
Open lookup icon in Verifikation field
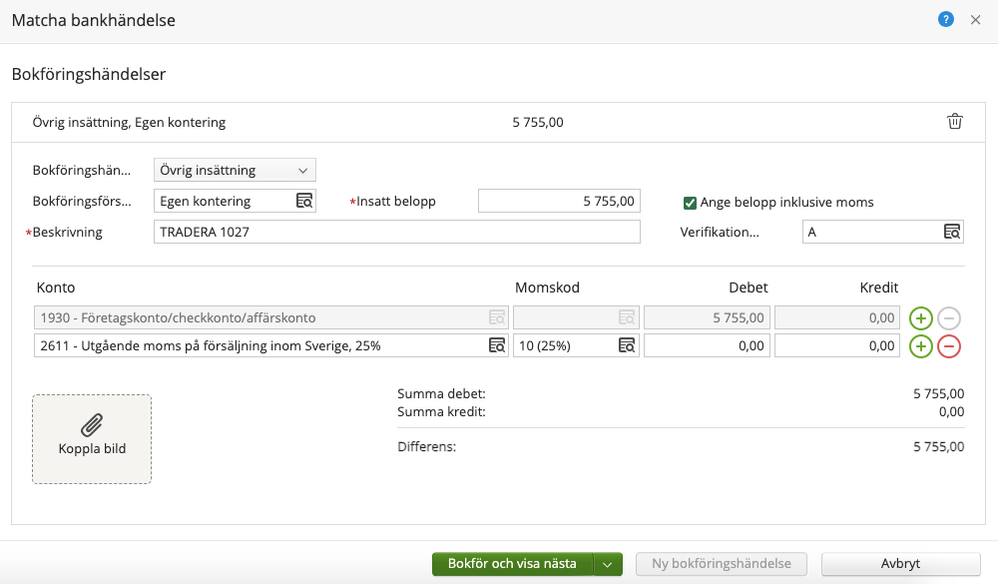(x=952, y=232)
